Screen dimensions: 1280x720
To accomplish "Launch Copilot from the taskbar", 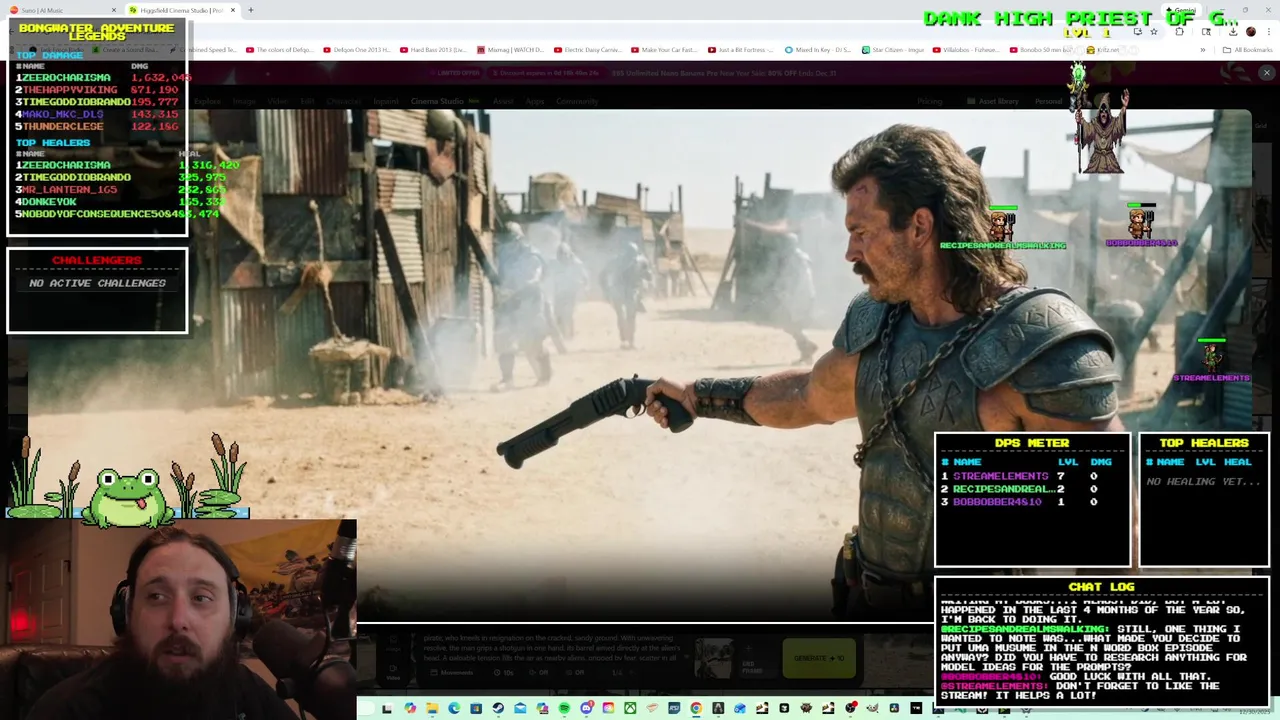I will point(410,708).
